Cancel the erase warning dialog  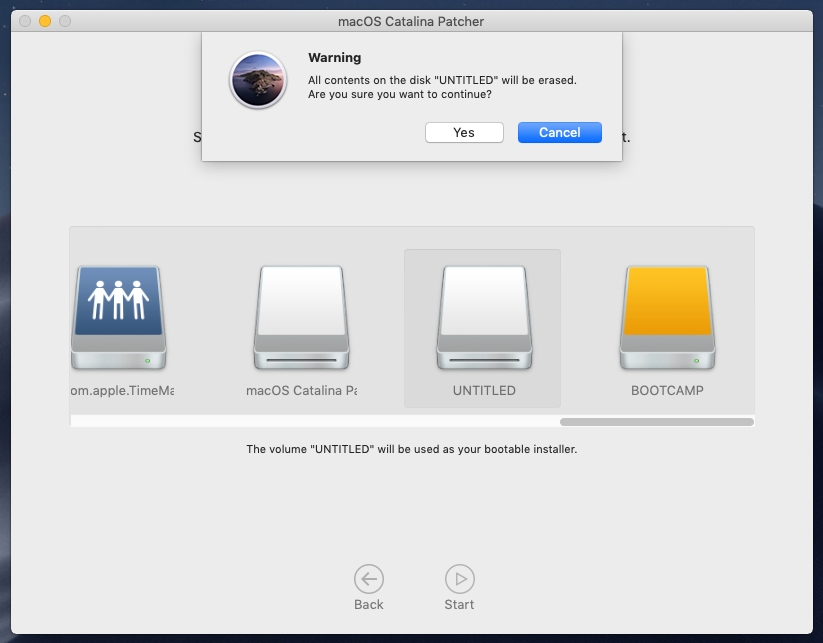pos(560,132)
